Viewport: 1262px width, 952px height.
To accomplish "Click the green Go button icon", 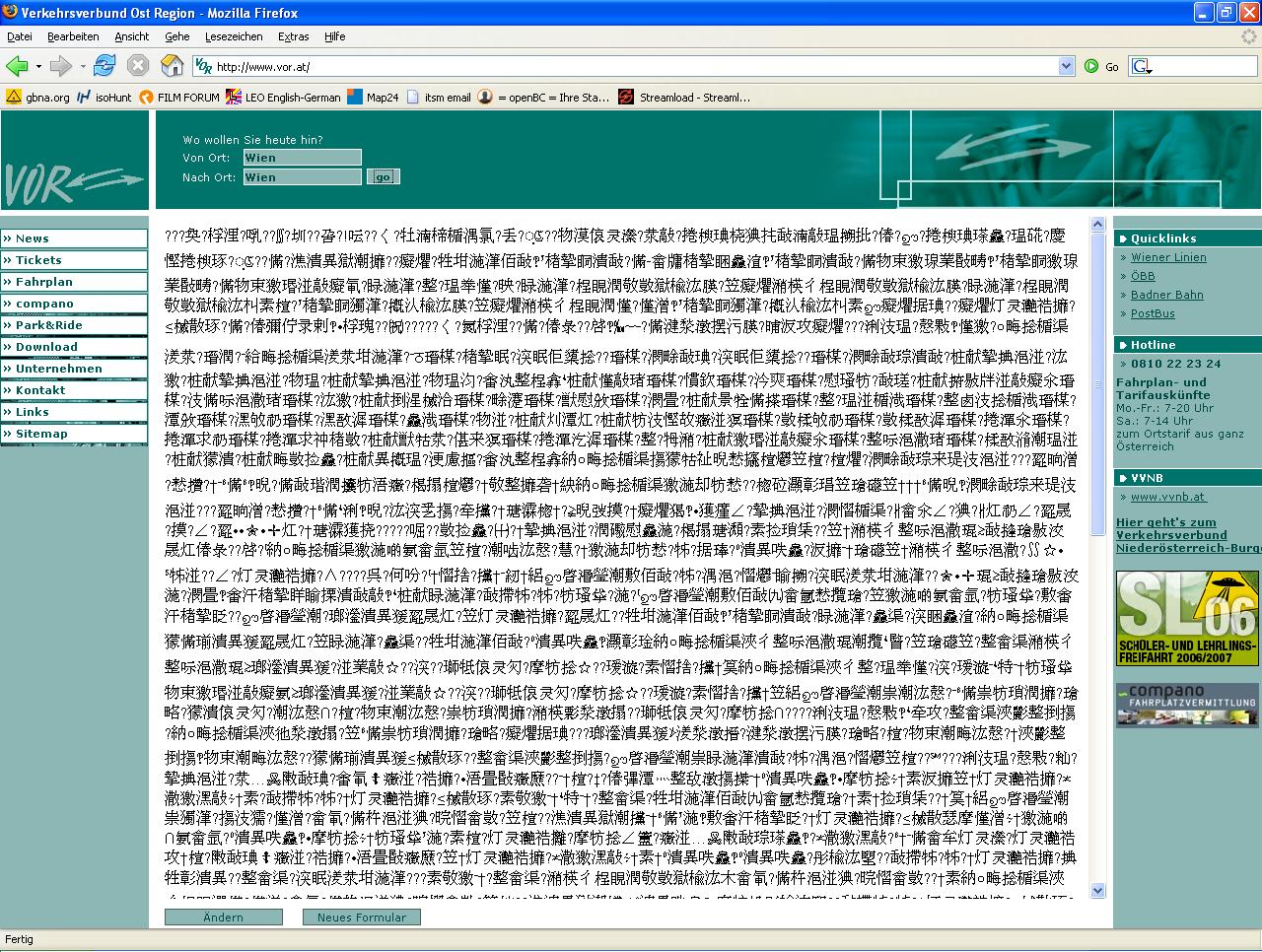I will [x=1091, y=66].
